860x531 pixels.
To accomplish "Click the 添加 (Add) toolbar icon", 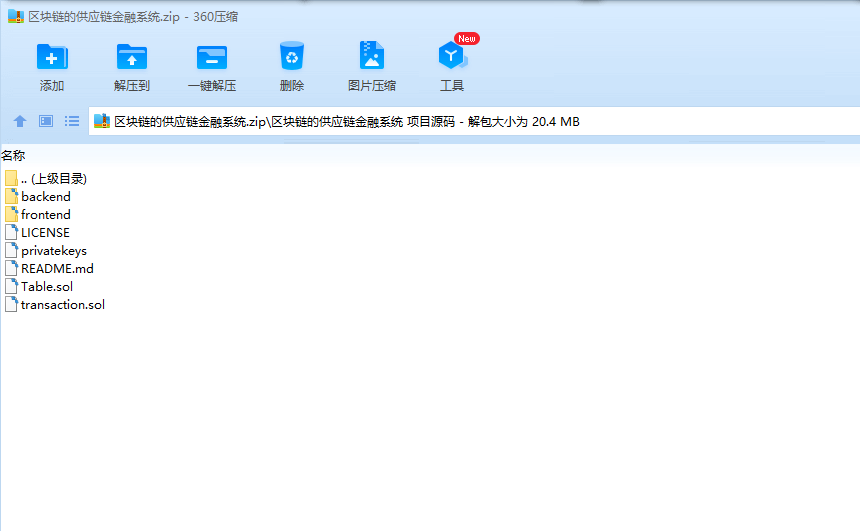I will [52, 57].
